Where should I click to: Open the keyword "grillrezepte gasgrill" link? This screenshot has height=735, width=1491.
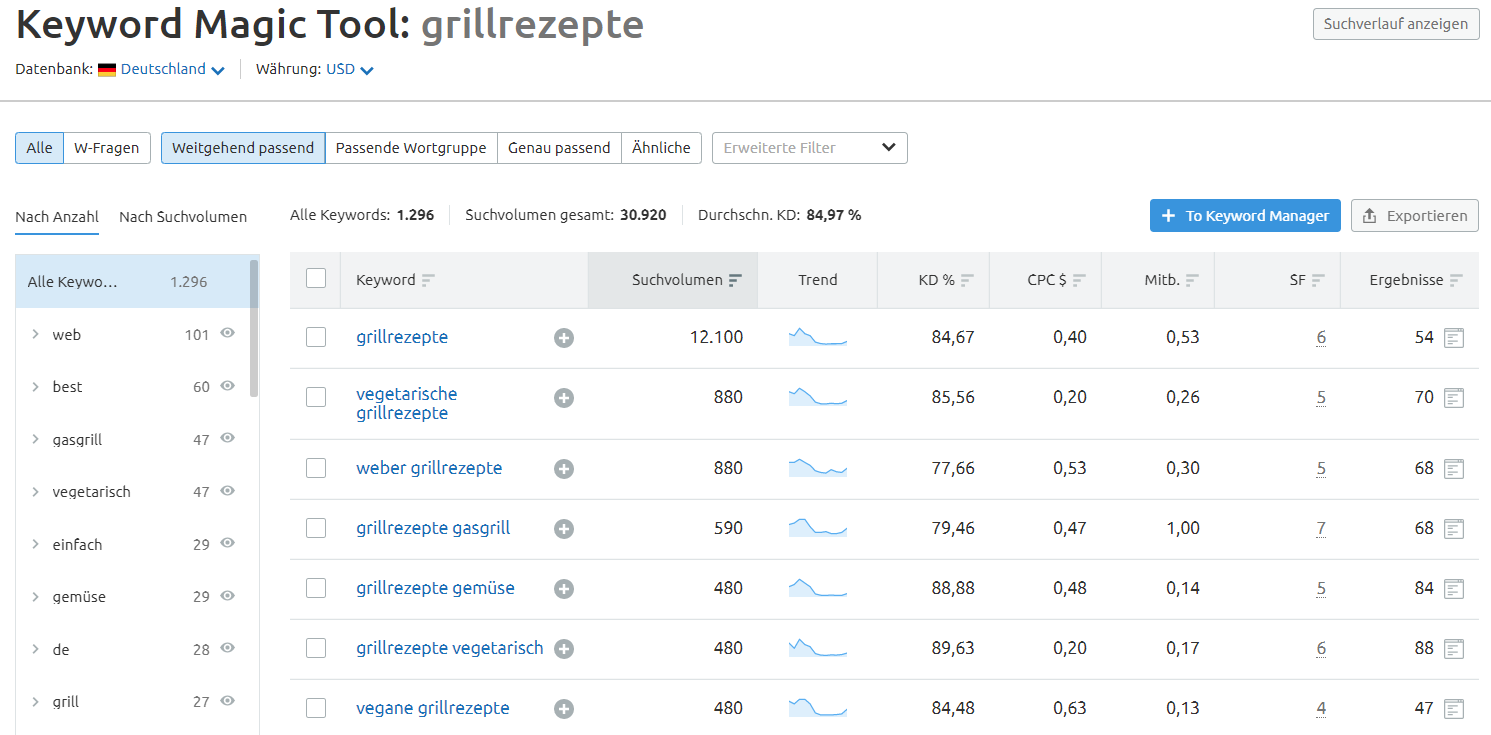(x=433, y=527)
